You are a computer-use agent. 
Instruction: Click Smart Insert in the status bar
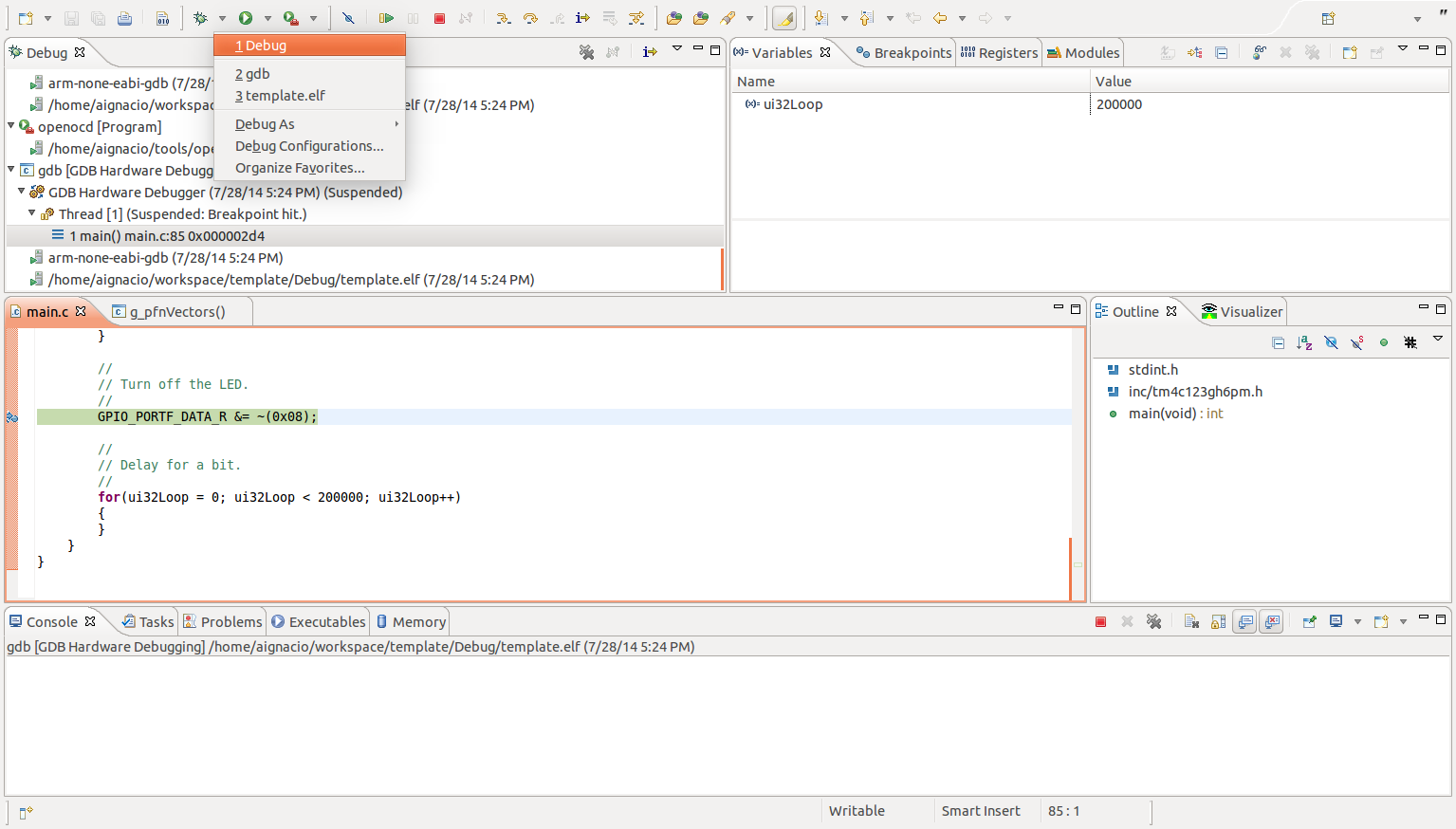click(x=981, y=811)
